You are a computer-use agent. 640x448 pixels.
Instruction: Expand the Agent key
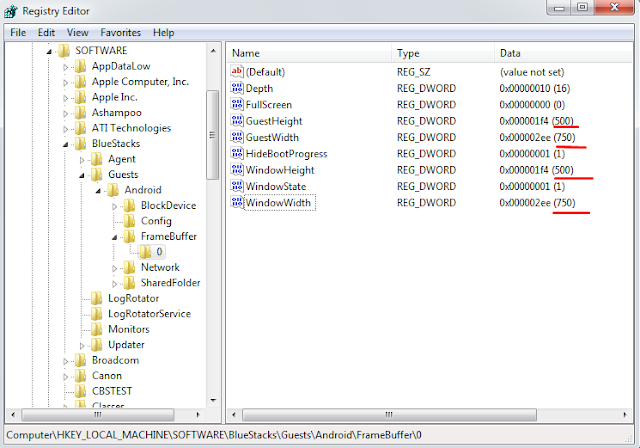(x=82, y=160)
